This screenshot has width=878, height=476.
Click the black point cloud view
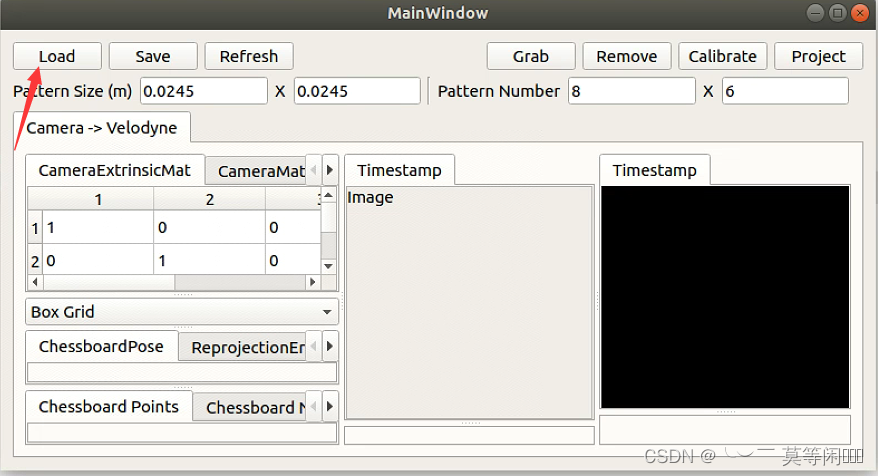725,297
